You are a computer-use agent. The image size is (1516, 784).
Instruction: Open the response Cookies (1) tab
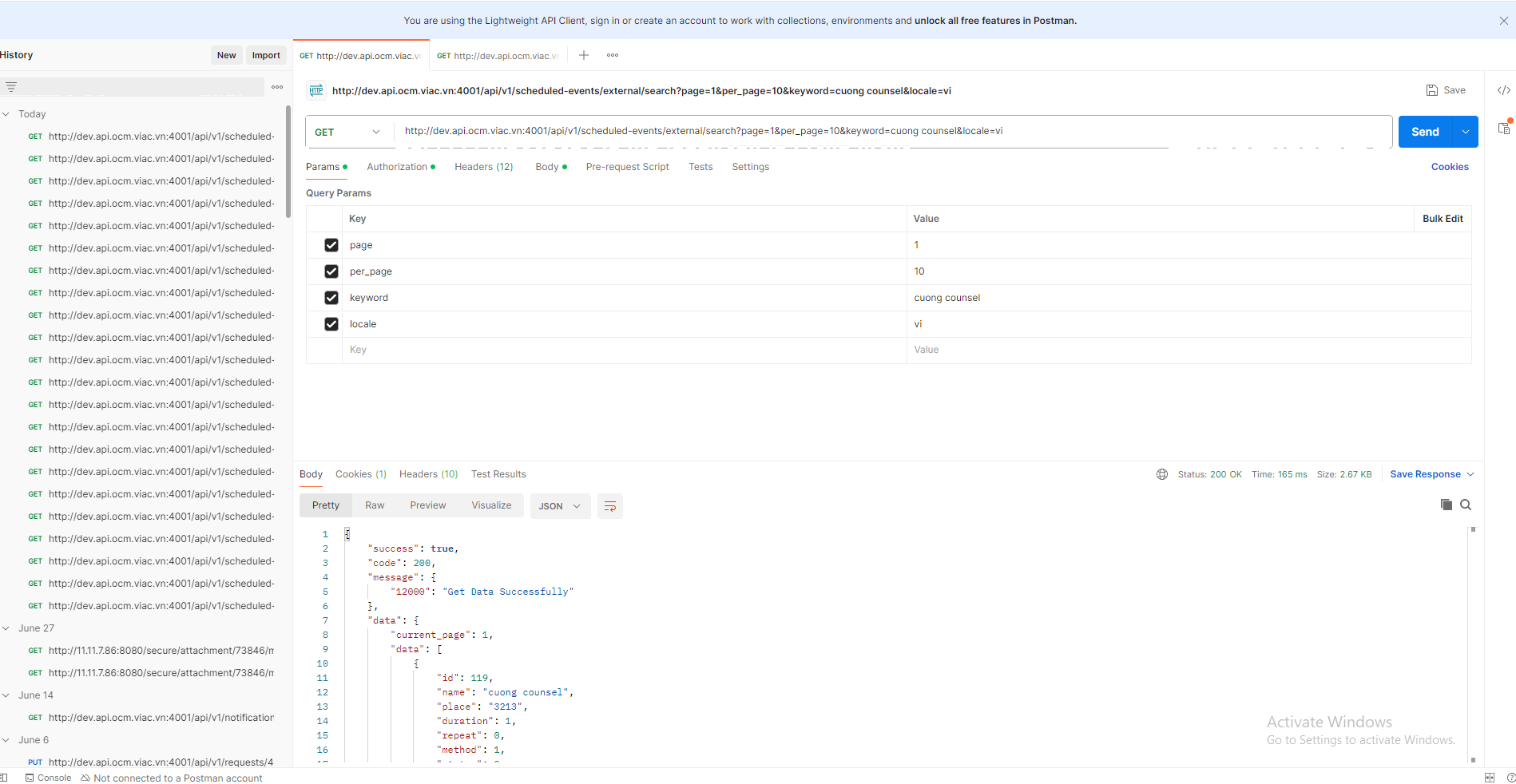(x=360, y=474)
